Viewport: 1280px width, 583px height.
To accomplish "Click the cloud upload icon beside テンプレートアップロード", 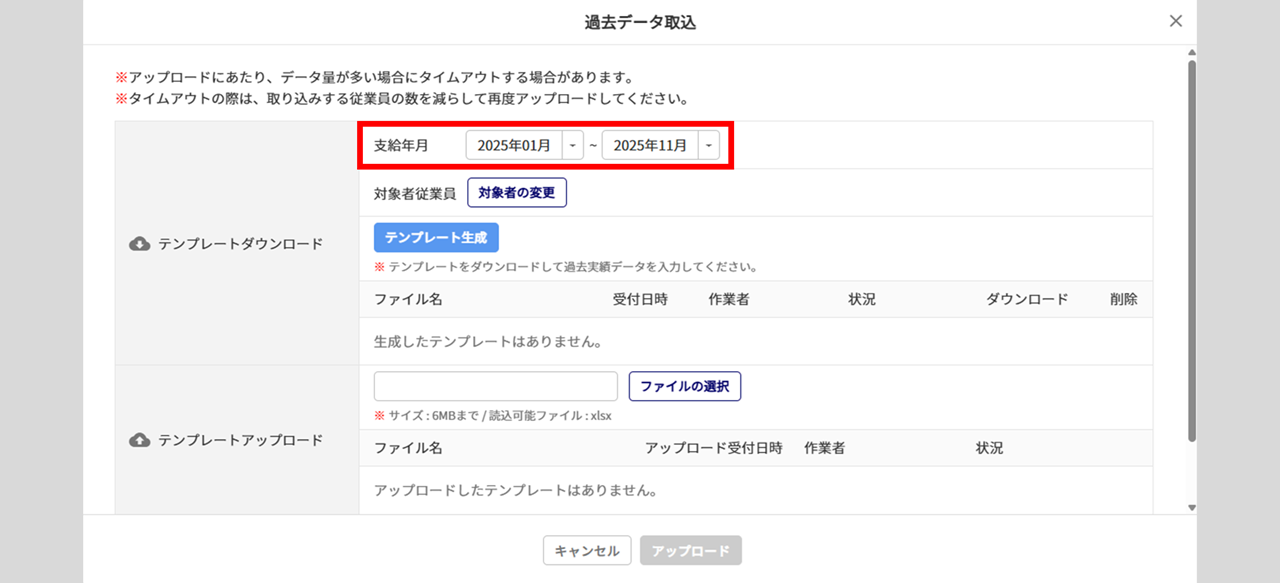I will pos(140,440).
